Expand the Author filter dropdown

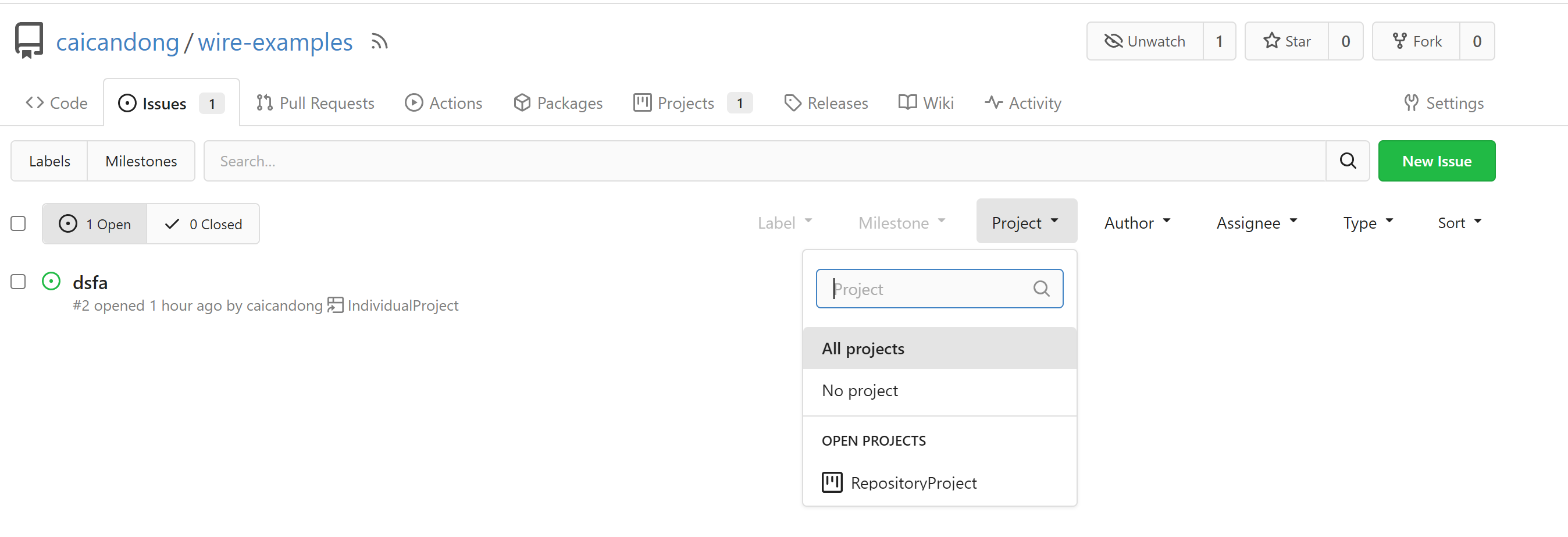point(1136,223)
